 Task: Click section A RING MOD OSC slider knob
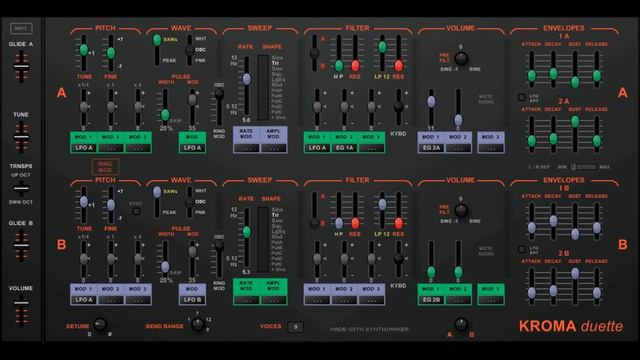click(x=219, y=94)
